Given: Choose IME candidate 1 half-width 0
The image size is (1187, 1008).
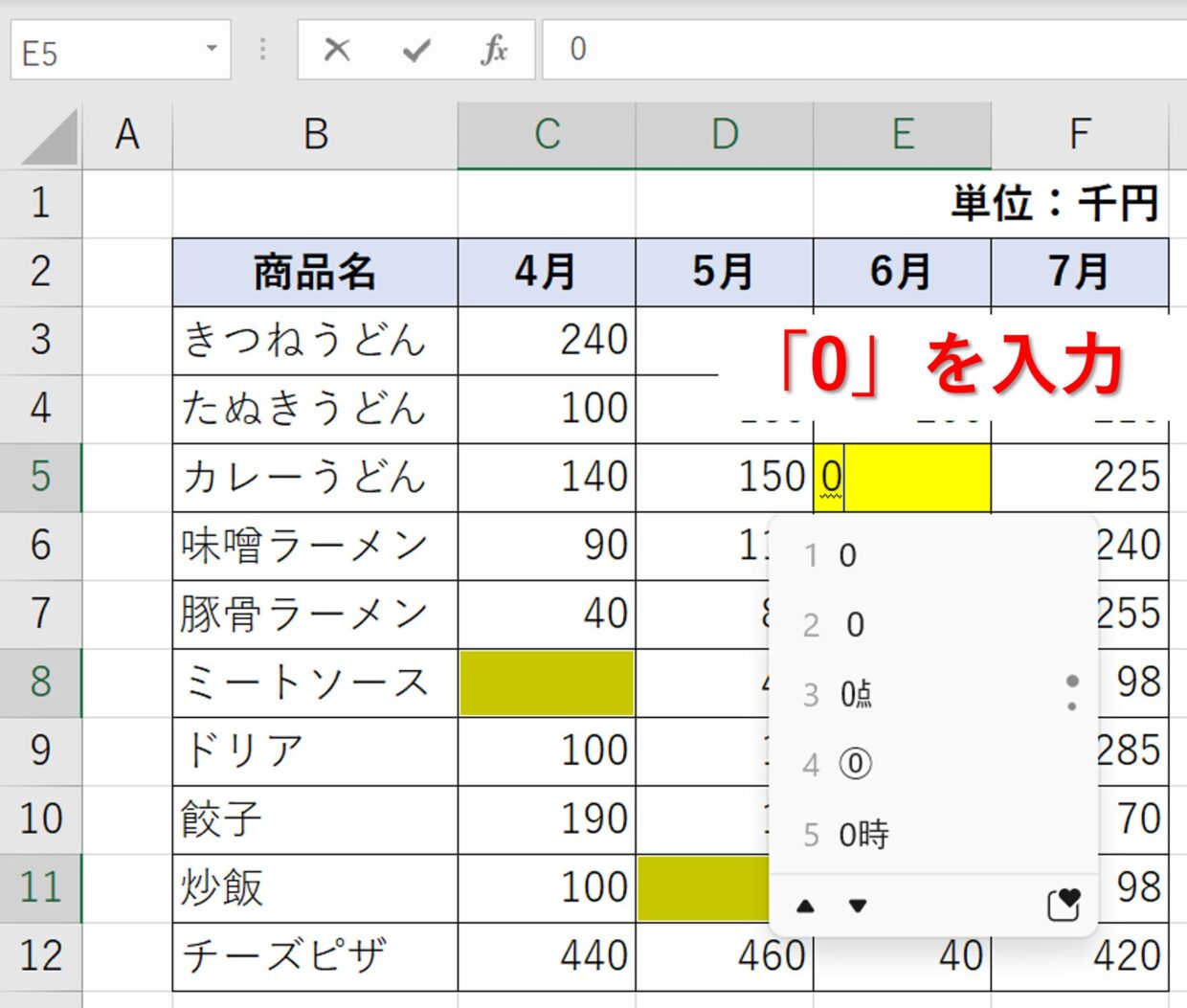Looking at the screenshot, I should pos(848,556).
